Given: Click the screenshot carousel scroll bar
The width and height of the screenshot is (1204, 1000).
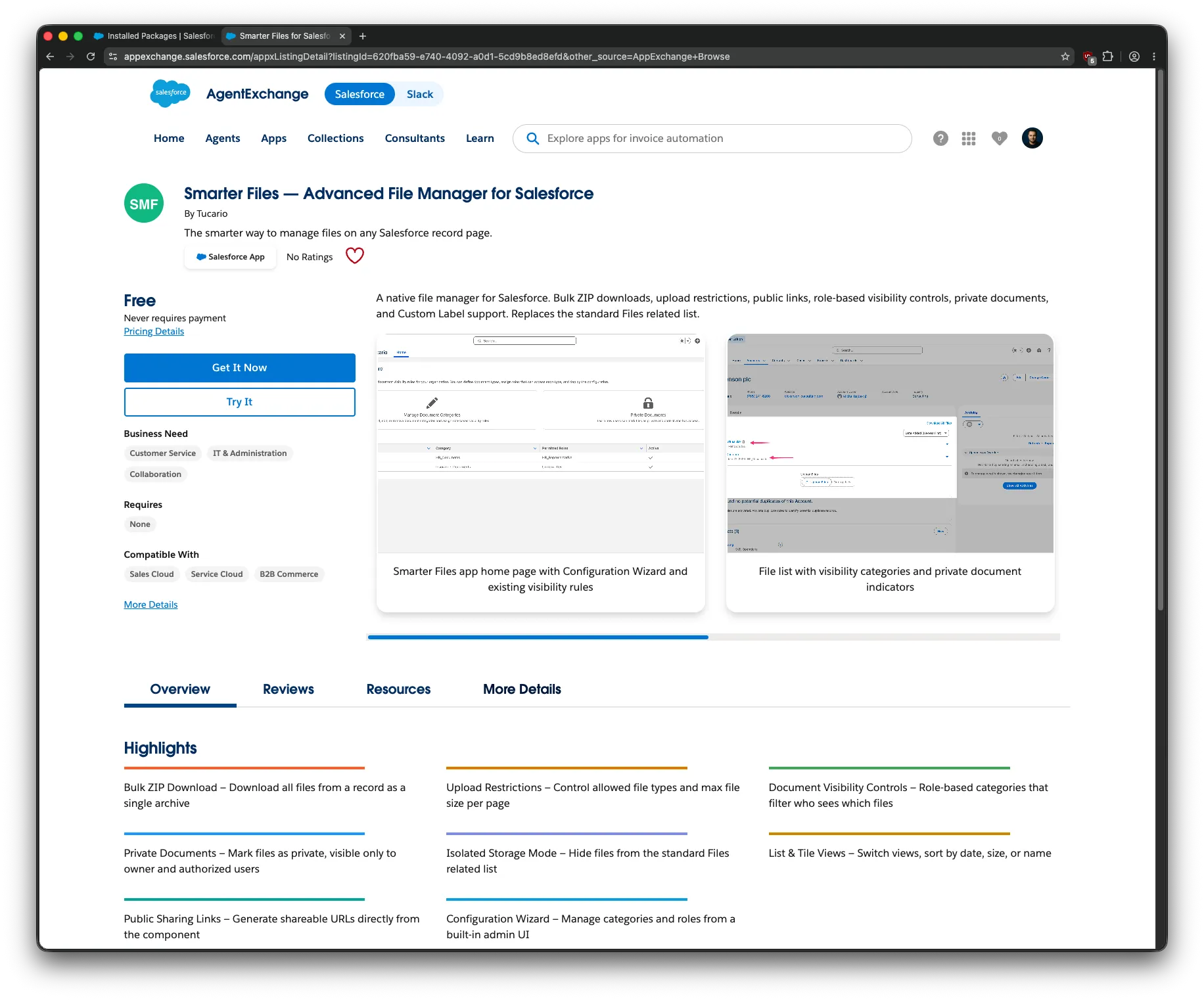Looking at the screenshot, I should click(538, 637).
